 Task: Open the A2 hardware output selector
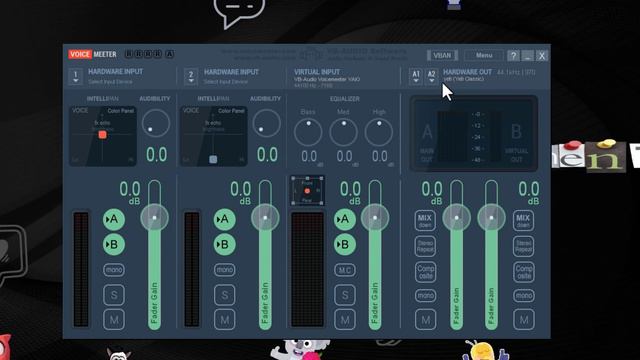(x=431, y=76)
